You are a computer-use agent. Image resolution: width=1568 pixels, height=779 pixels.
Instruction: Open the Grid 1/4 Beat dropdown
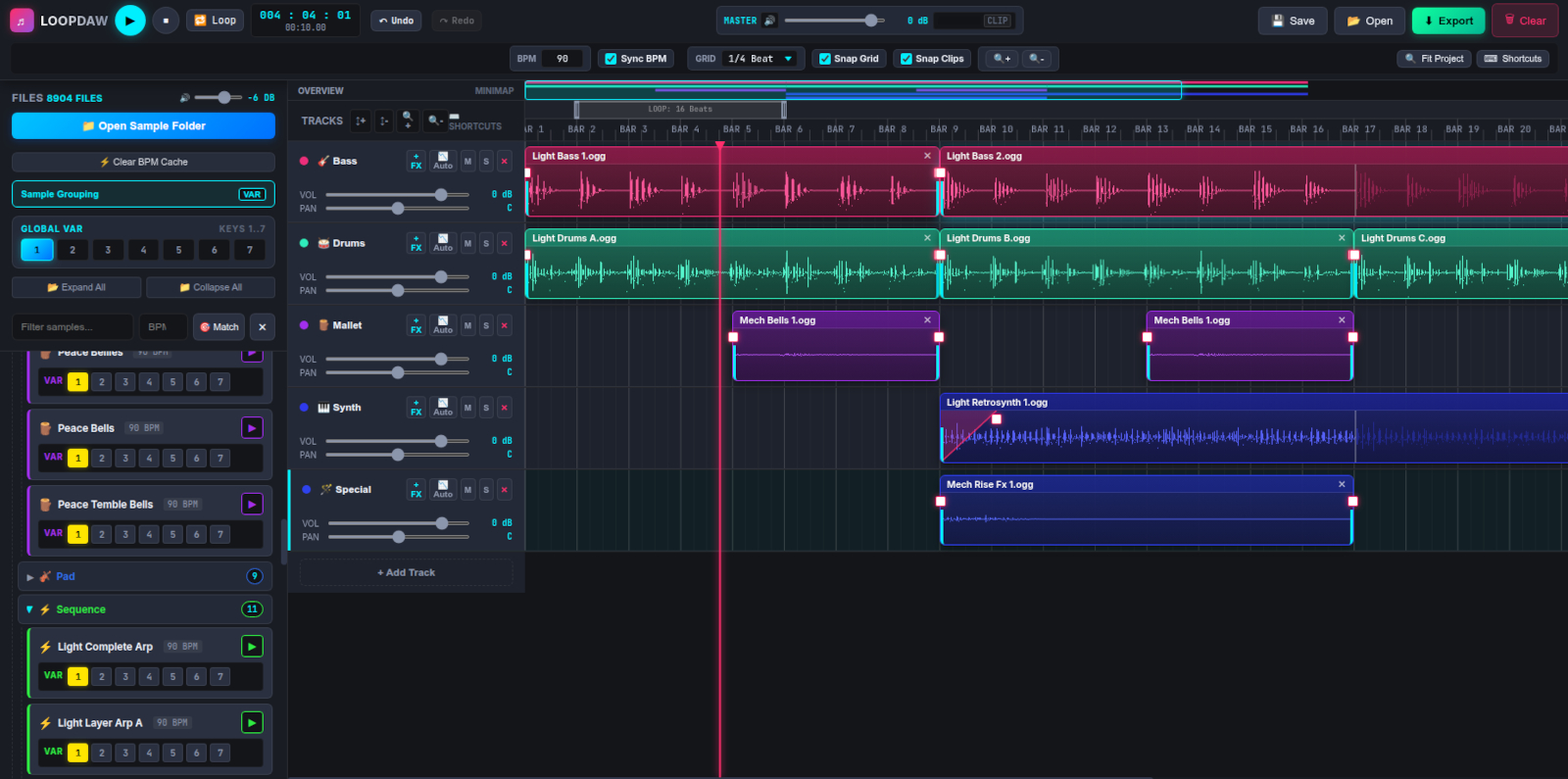pos(761,59)
